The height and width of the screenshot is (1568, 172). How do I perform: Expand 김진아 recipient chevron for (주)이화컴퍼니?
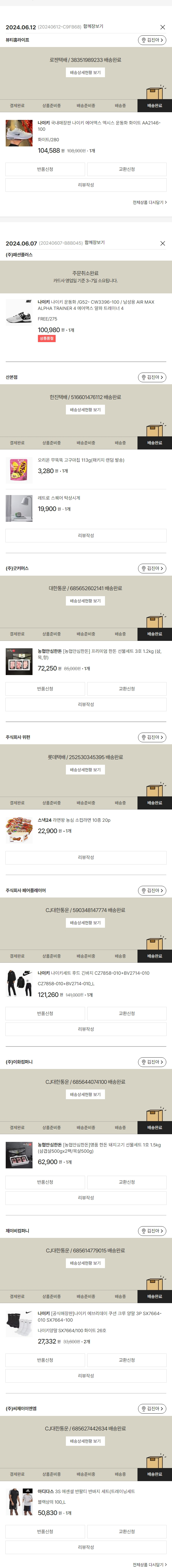tap(162, 1062)
